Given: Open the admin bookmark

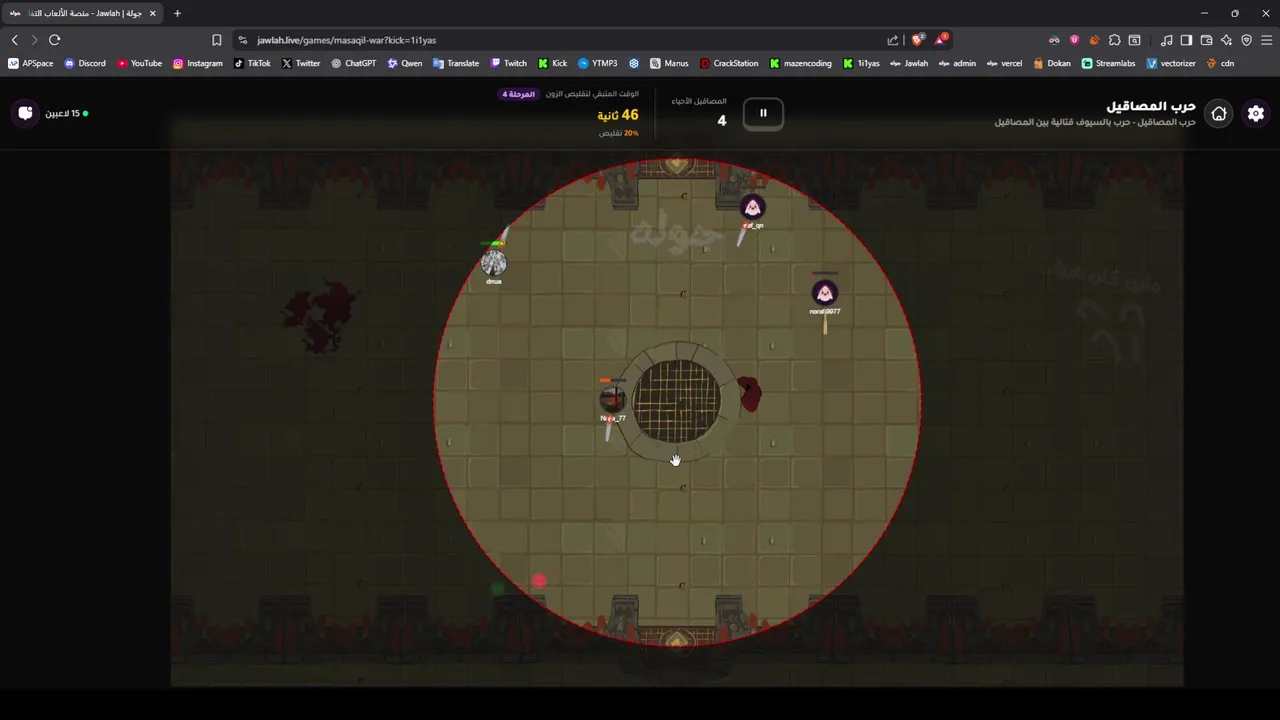Looking at the screenshot, I should click(x=956, y=63).
